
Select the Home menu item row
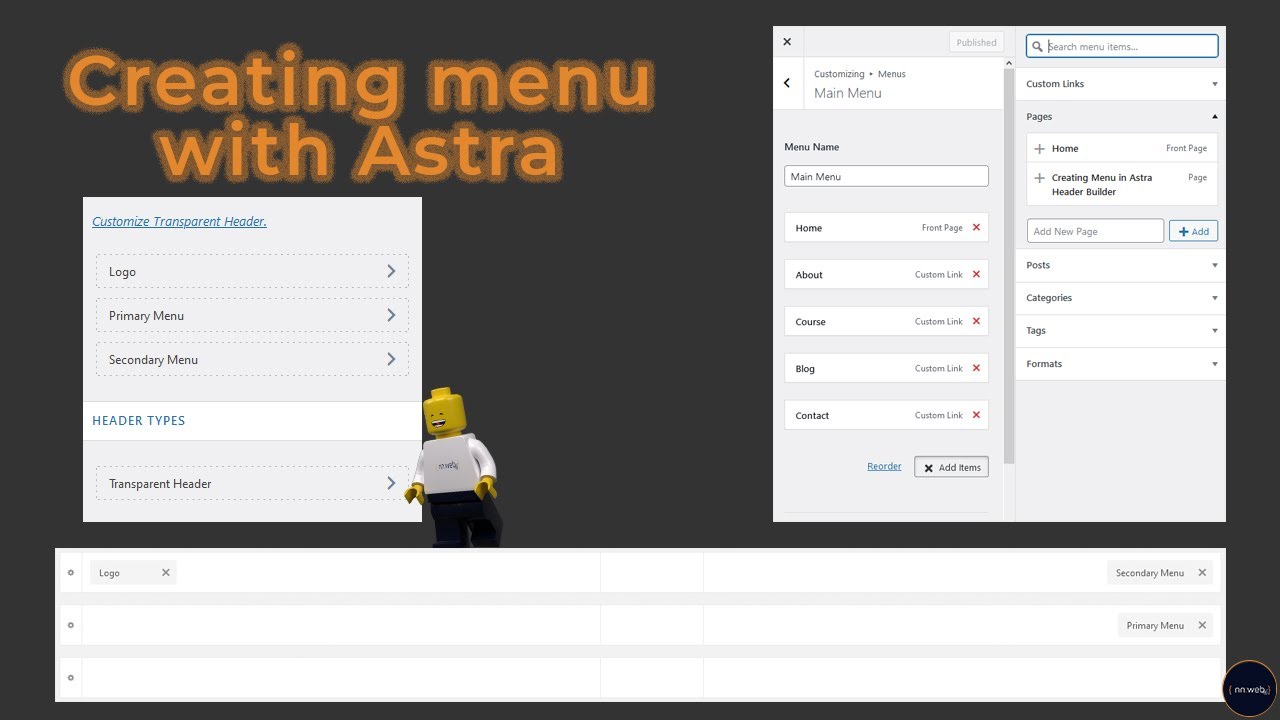(x=886, y=228)
